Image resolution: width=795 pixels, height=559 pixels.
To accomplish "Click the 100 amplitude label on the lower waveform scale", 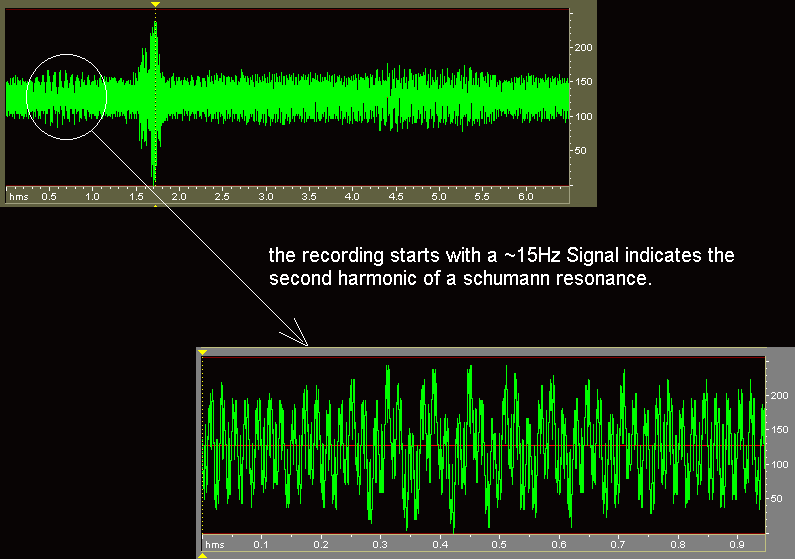I will pos(778,464).
